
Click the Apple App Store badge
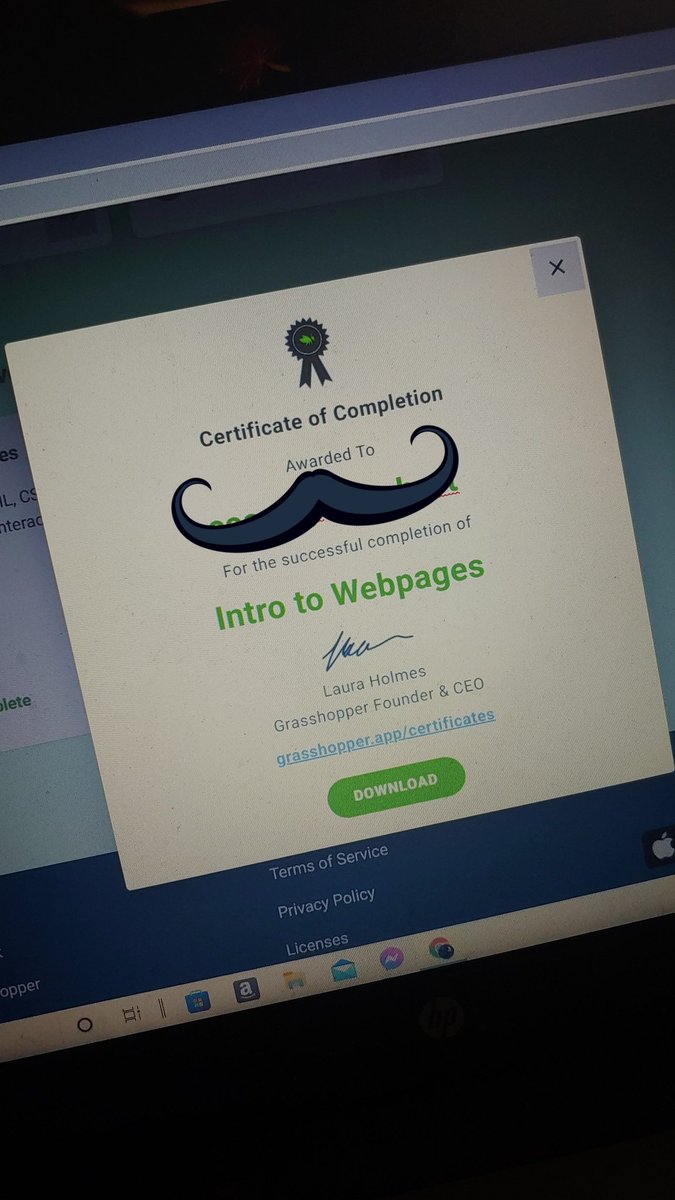click(658, 846)
